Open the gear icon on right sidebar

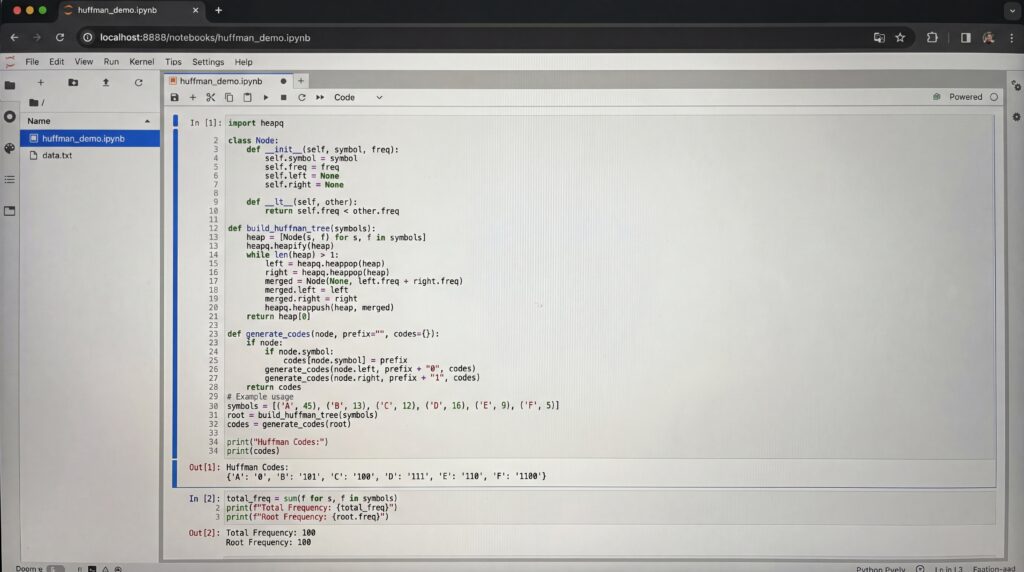pos(1016,117)
